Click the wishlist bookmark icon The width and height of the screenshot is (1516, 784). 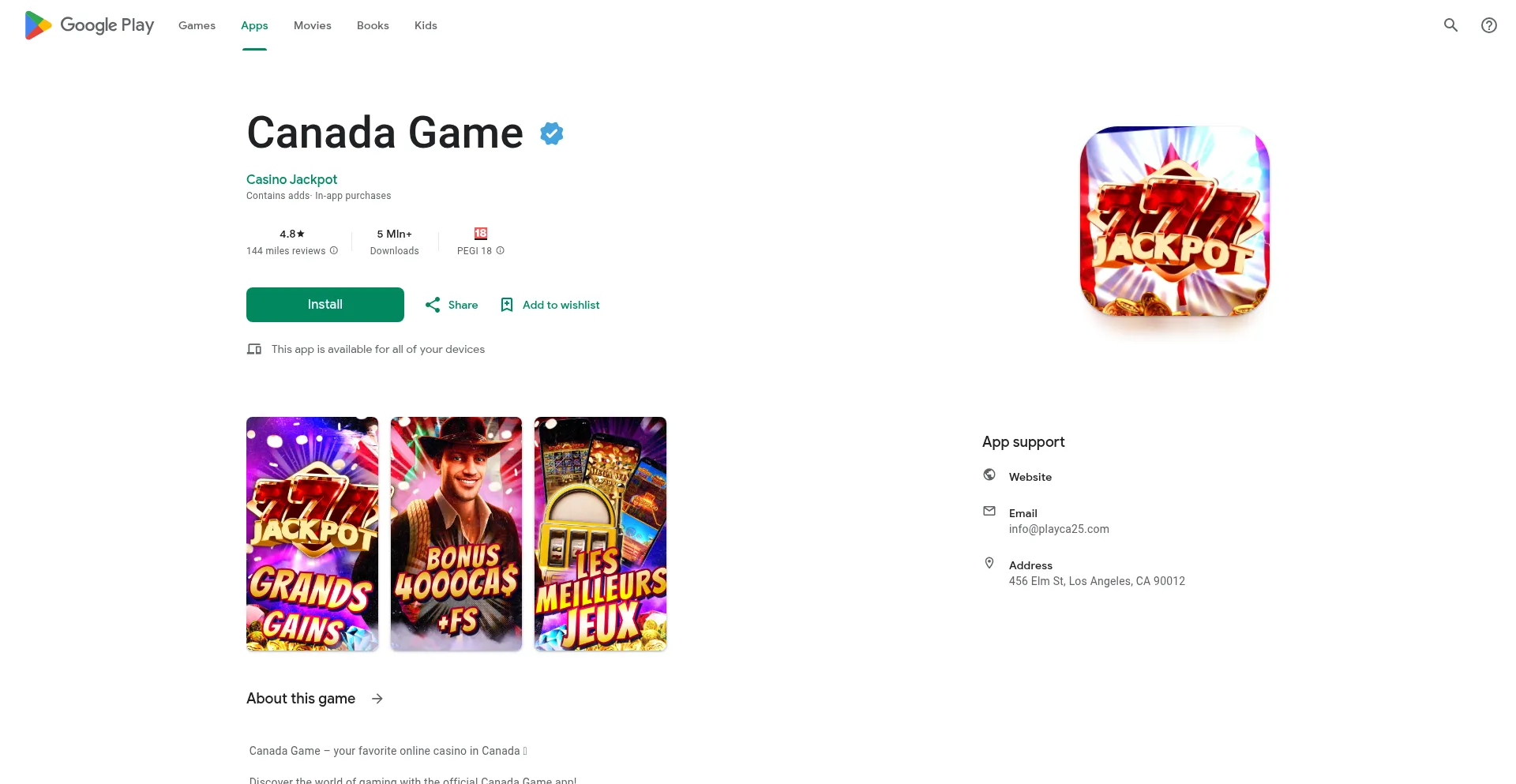pos(507,305)
